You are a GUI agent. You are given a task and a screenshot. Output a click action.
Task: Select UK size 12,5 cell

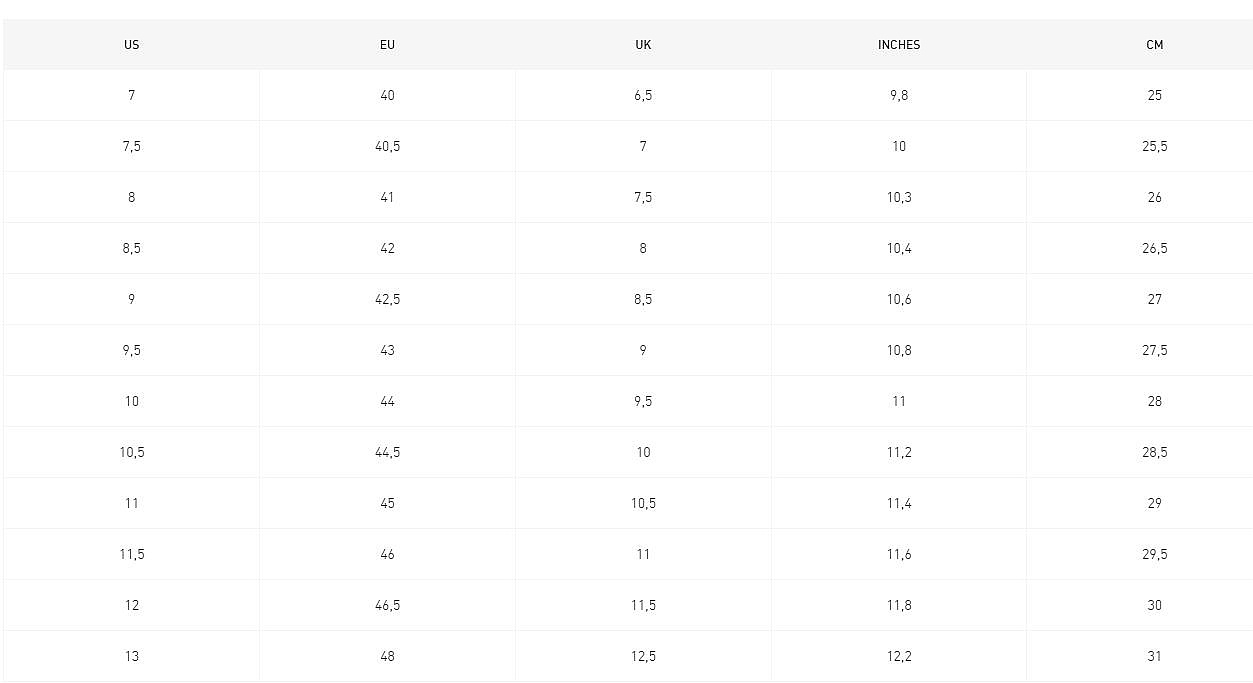[643, 656]
